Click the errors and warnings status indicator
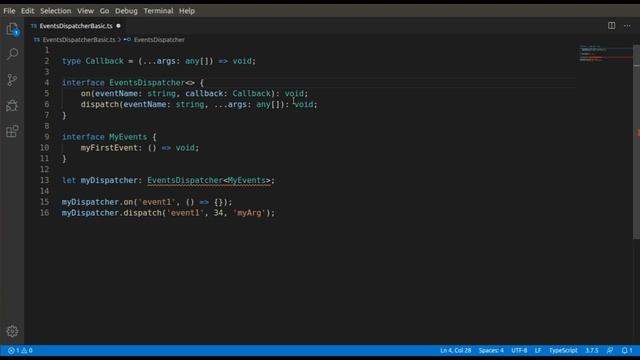 point(20,351)
